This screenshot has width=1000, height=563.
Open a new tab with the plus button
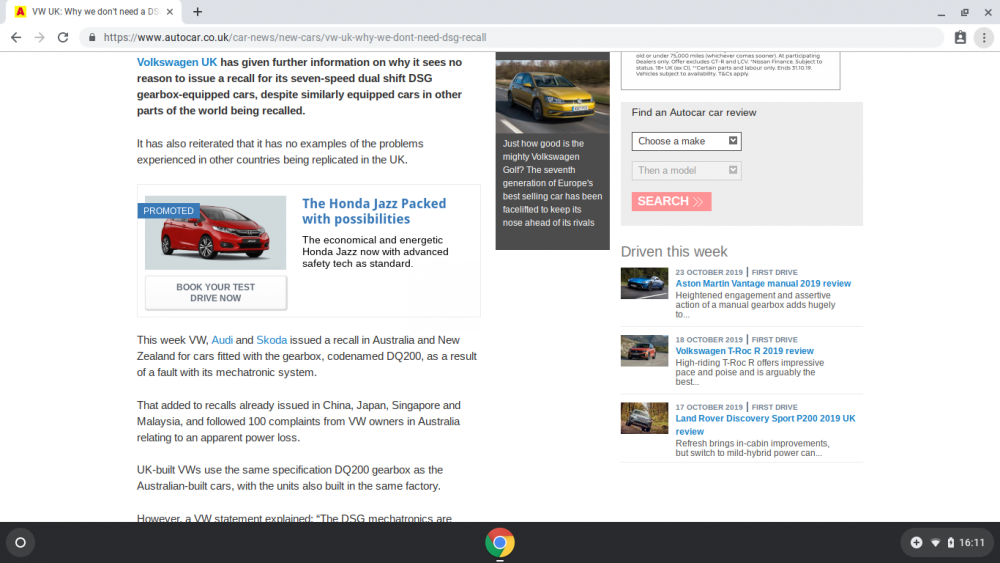coord(198,11)
